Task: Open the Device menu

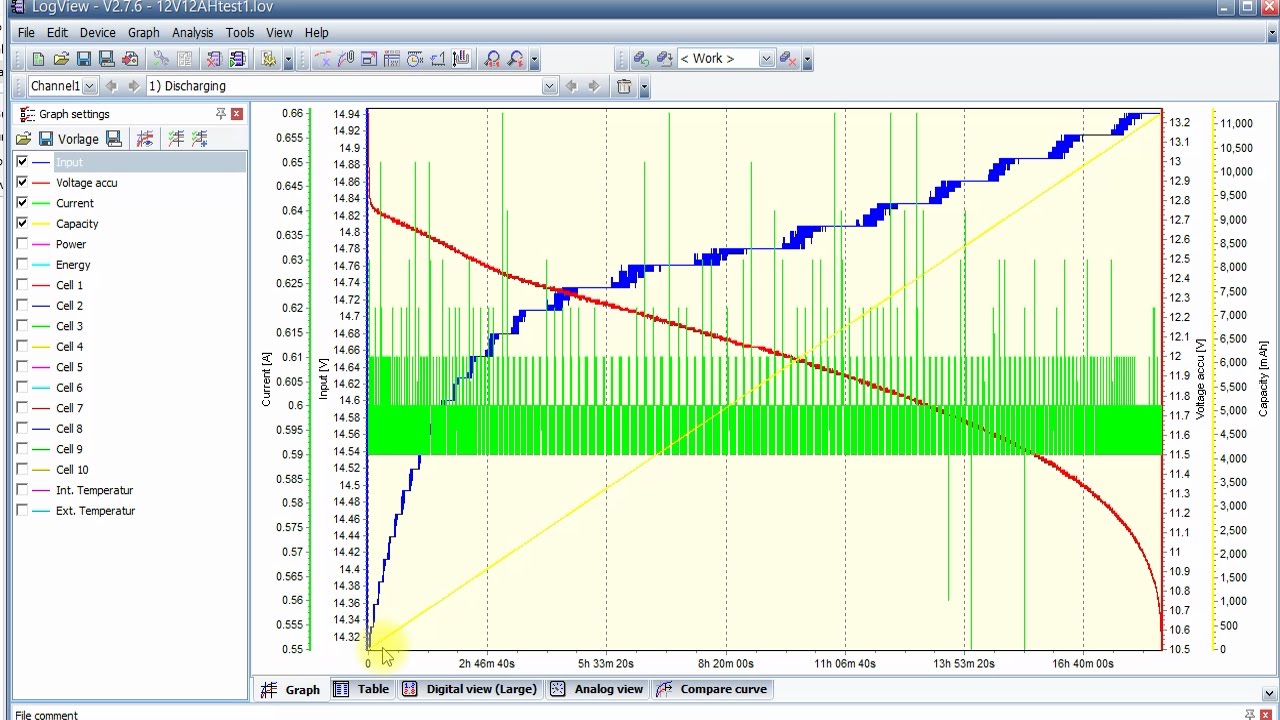Action: click(x=98, y=33)
